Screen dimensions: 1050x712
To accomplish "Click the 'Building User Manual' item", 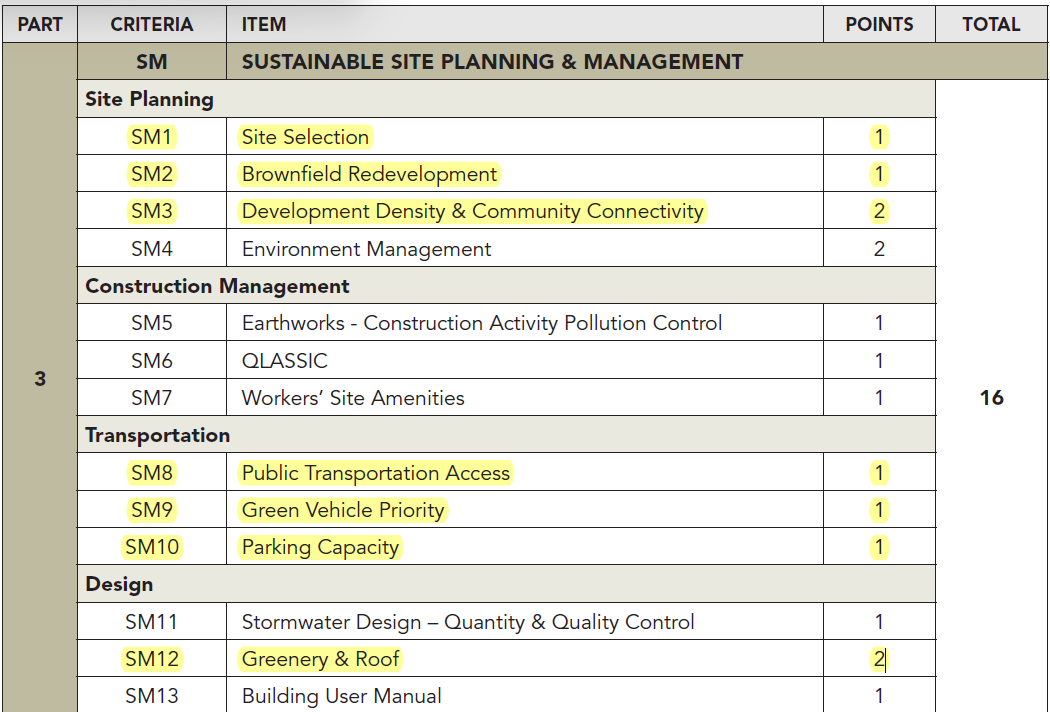I will (x=341, y=696).
